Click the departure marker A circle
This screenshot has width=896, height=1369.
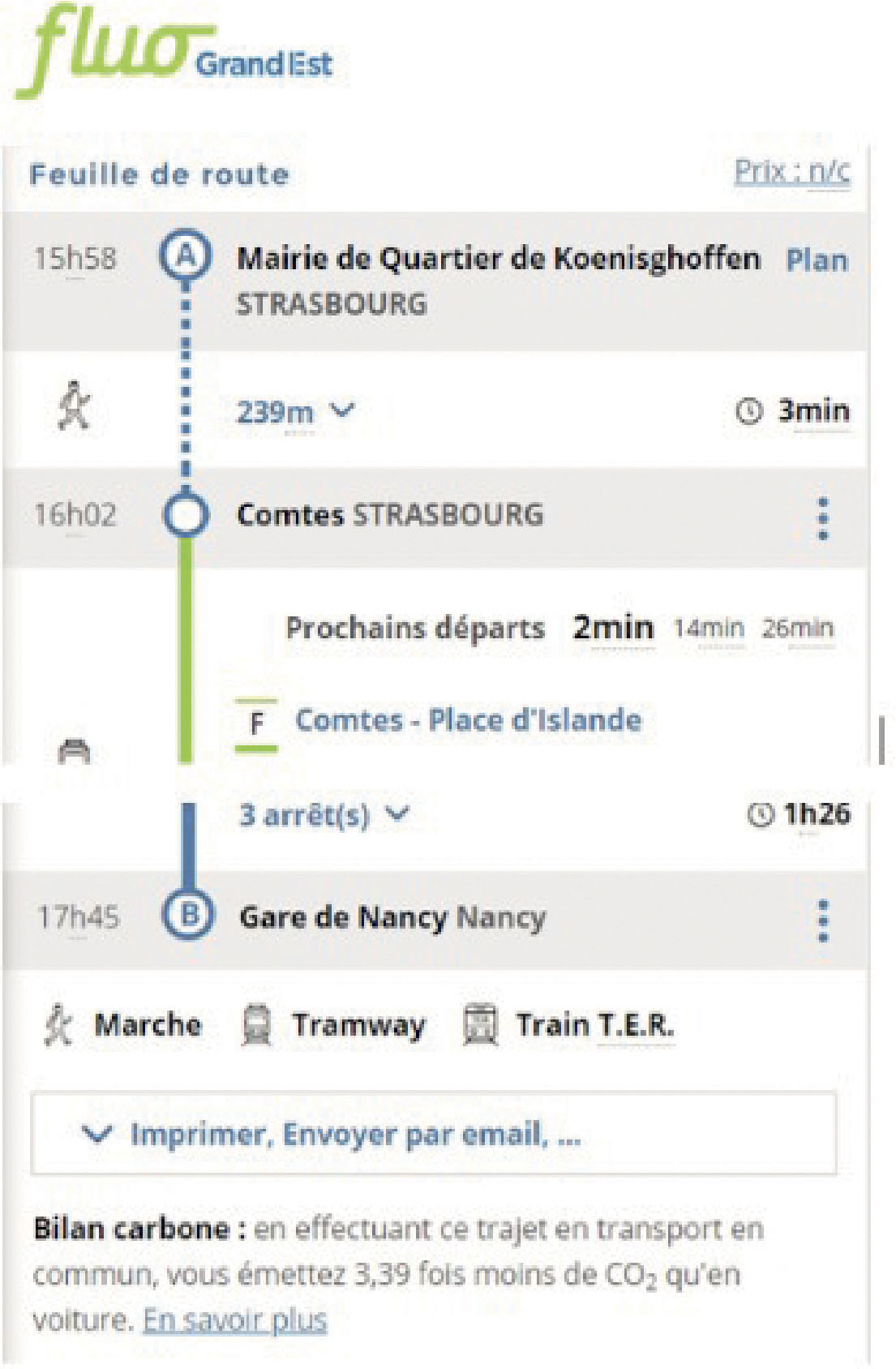coord(186,256)
